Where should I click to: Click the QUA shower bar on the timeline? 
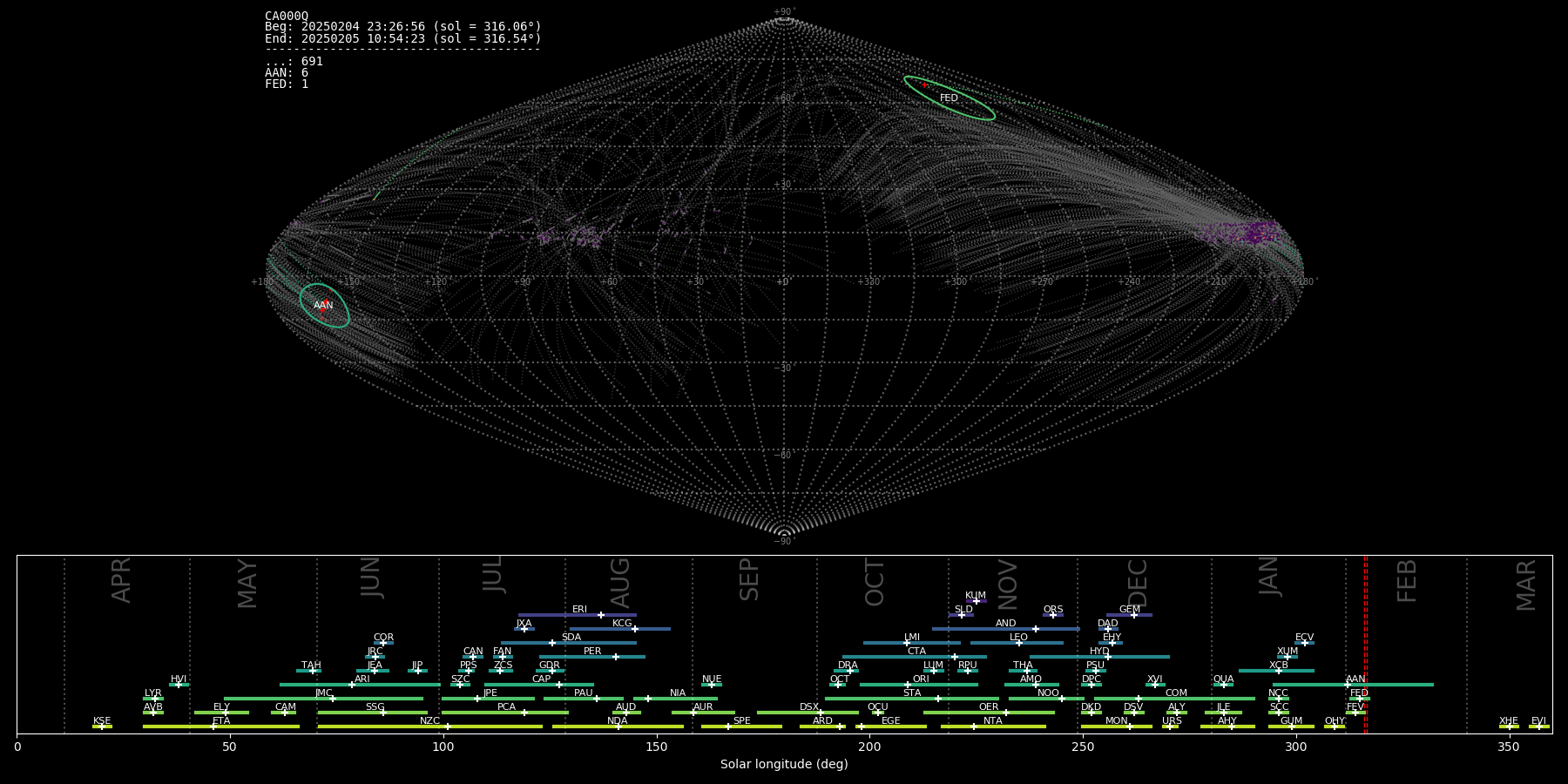tap(1223, 685)
